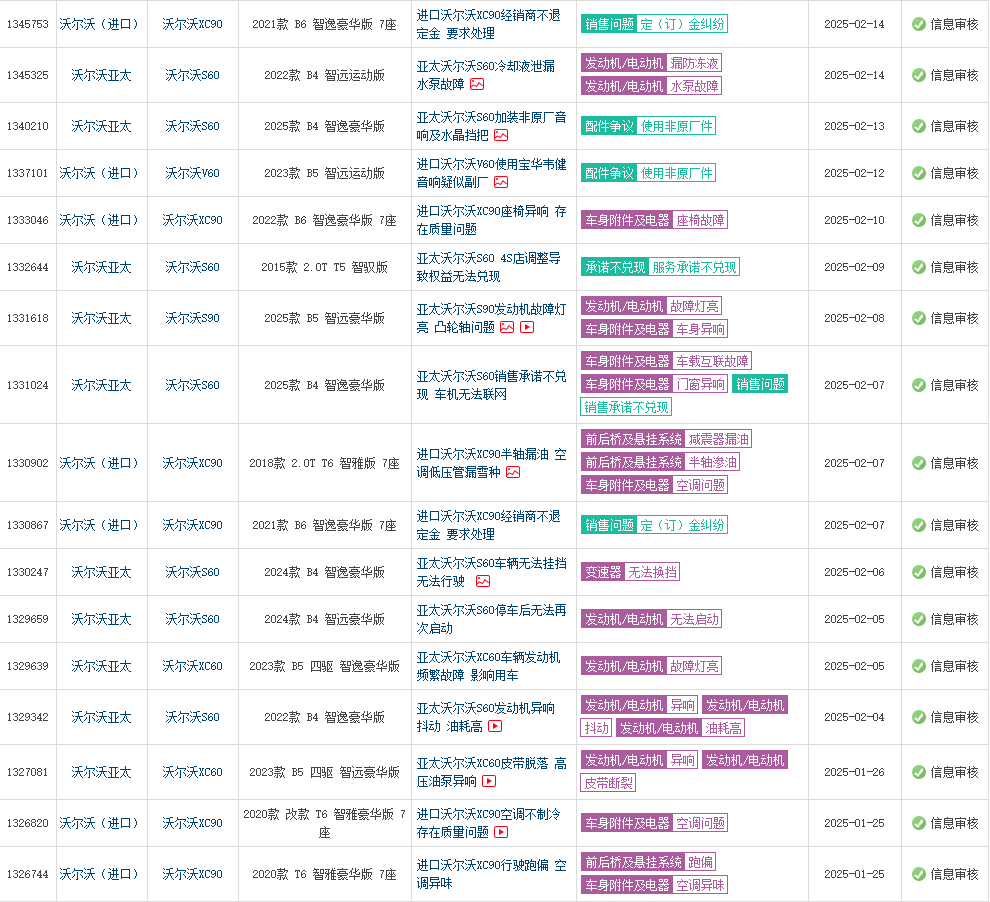Play video icon on 沃尔沃S90凸轮轴问题 complaint
Viewport: 990px width, 902px height.
pos(527,327)
